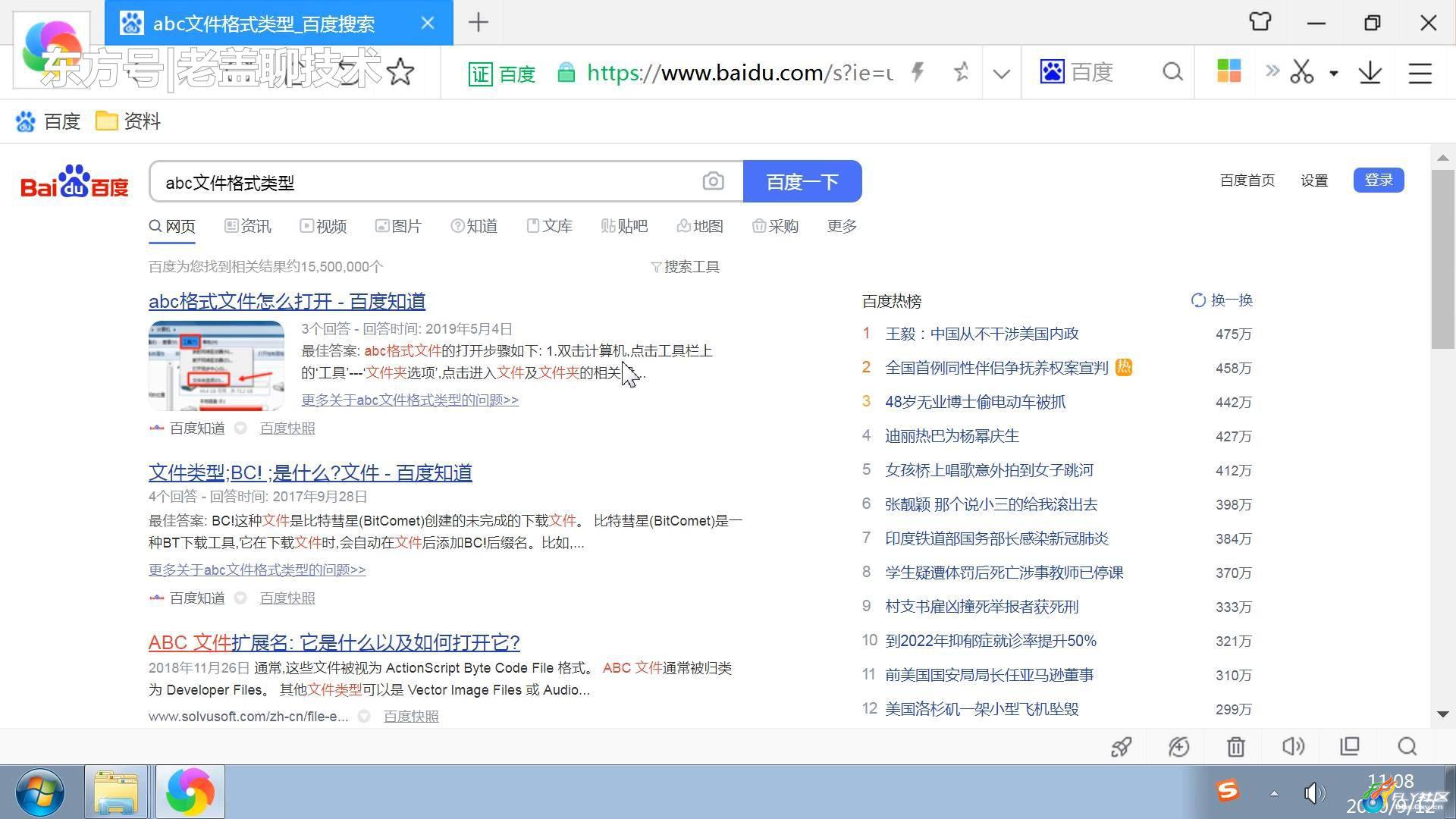
Task: Click the zoom magnifier icon in status bar
Action: tap(1407, 747)
